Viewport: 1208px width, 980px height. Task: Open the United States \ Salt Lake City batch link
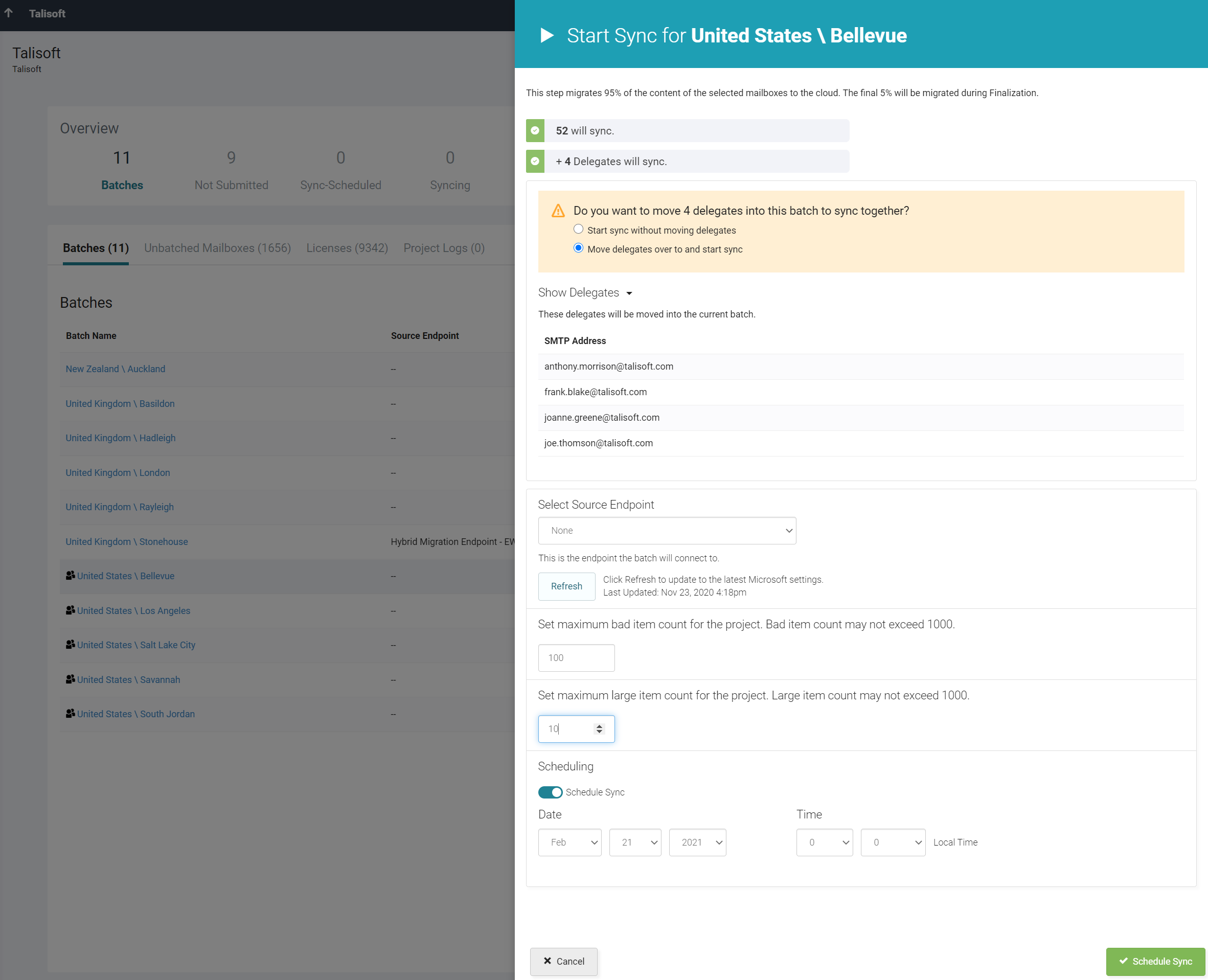[x=136, y=645]
